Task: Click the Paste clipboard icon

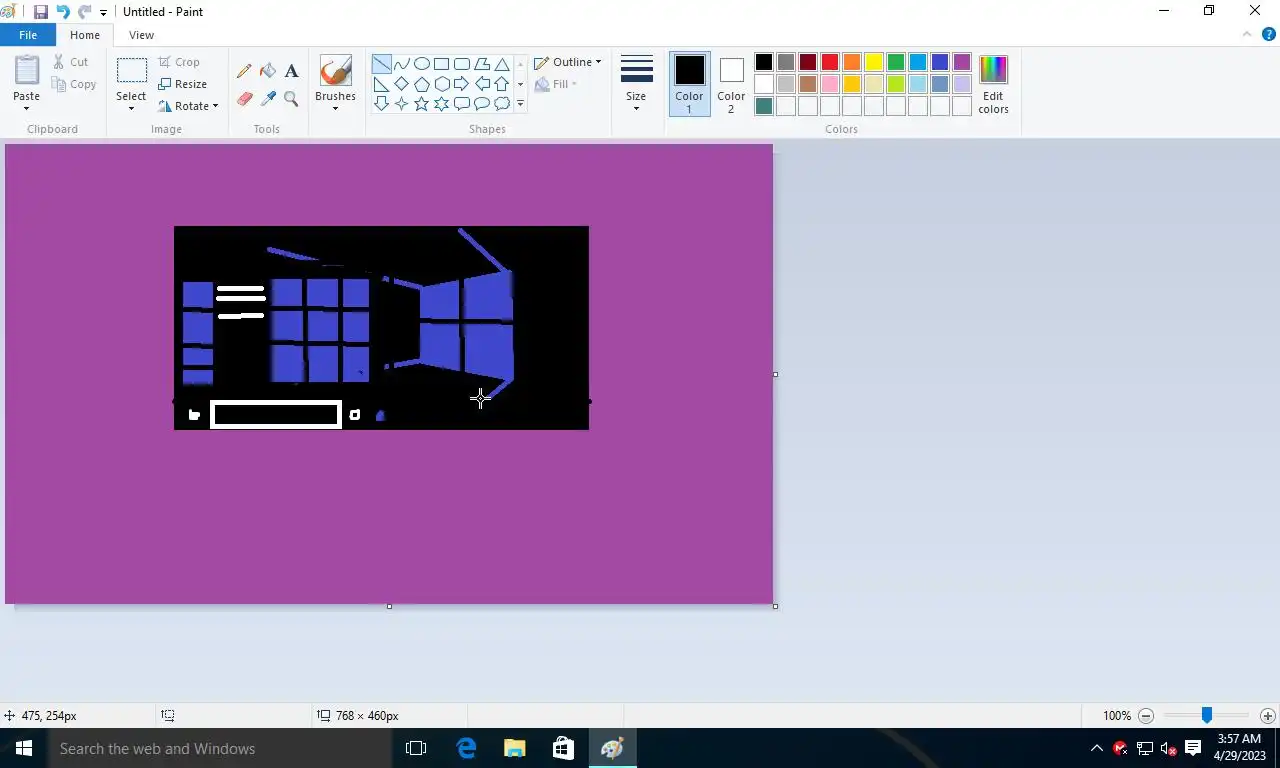Action: click(x=26, y=71)
